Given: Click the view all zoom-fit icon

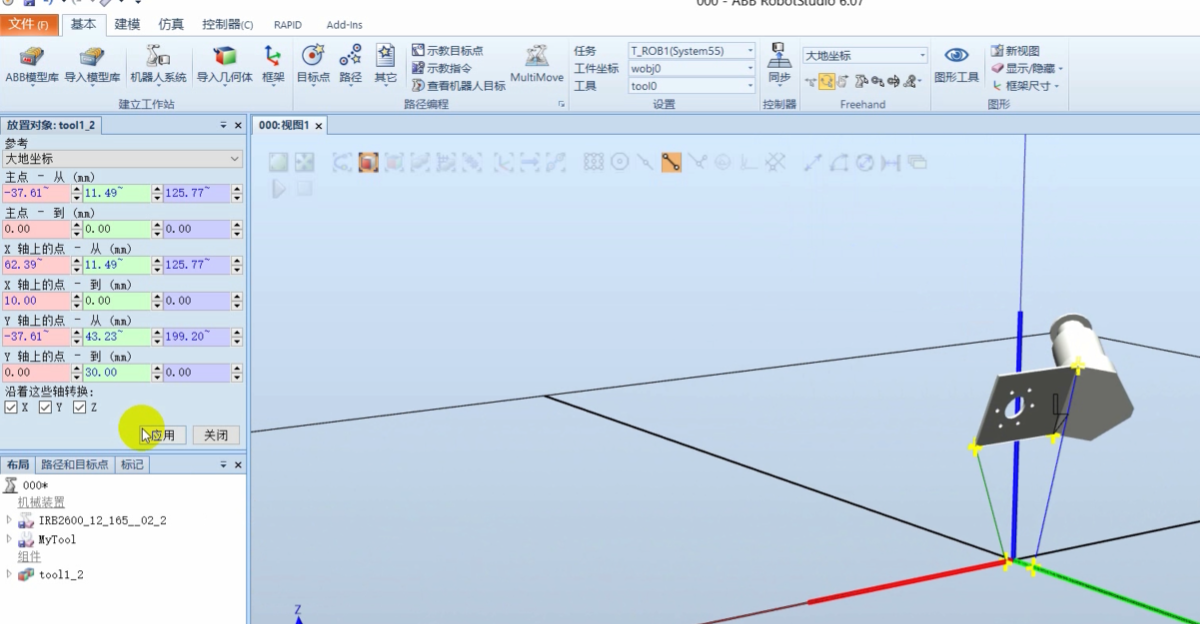Looking at the screenshot, I should click(279, 162).
